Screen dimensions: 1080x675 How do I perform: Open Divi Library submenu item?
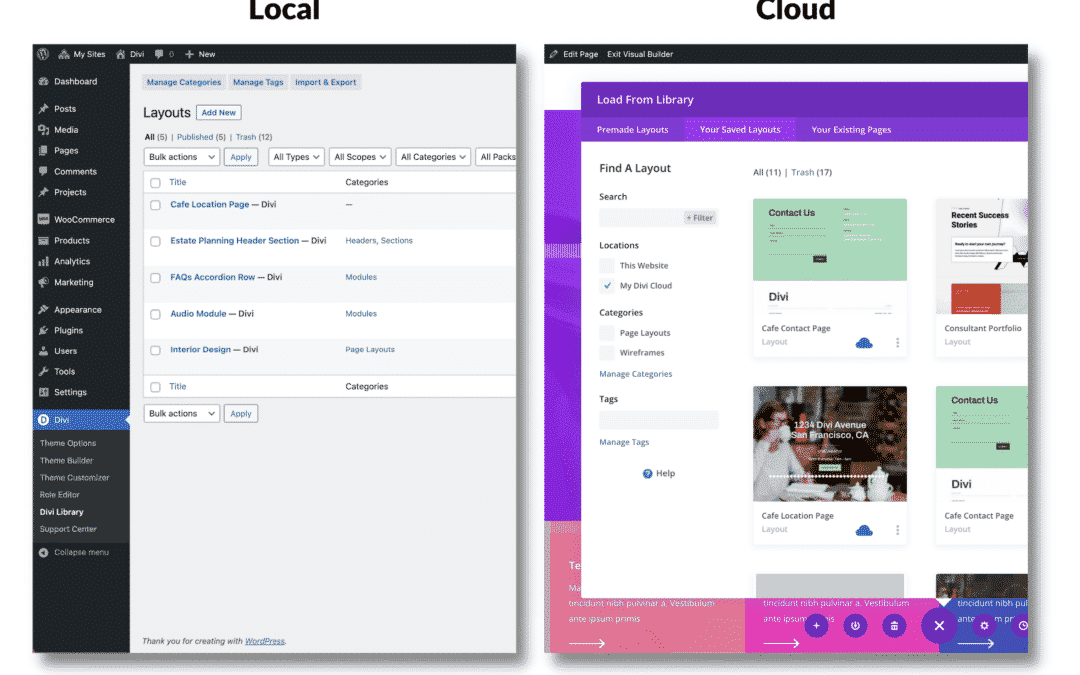coord(61,512)
